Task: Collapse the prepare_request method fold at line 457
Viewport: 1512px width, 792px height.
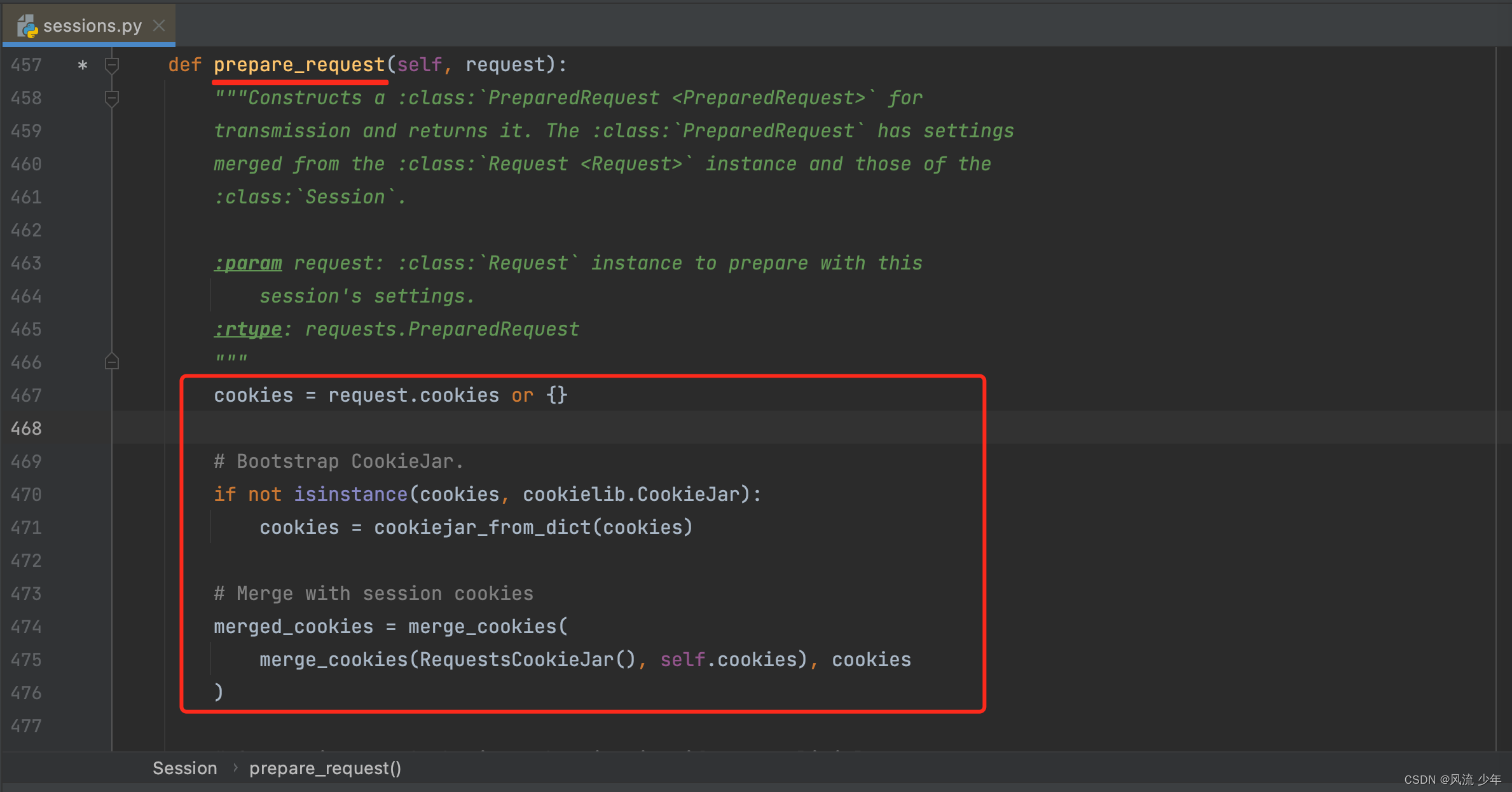Action: (112, 65)
